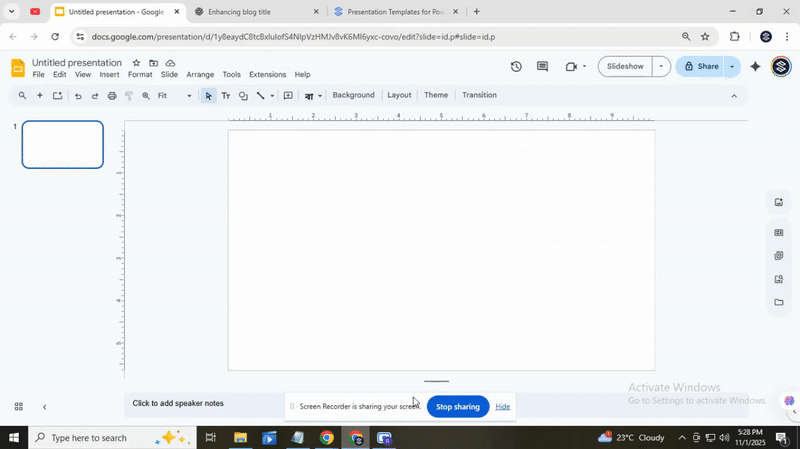Screen dimensions: 800x449
Task: Open Gemini sparkle icon
Action: pos(755,67)
